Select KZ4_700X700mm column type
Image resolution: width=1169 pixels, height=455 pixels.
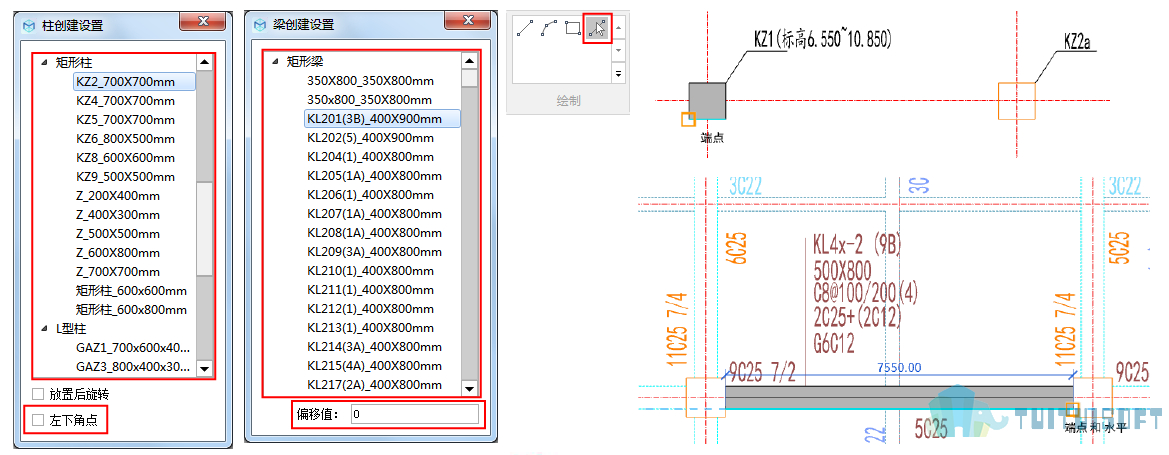point(125,101)
